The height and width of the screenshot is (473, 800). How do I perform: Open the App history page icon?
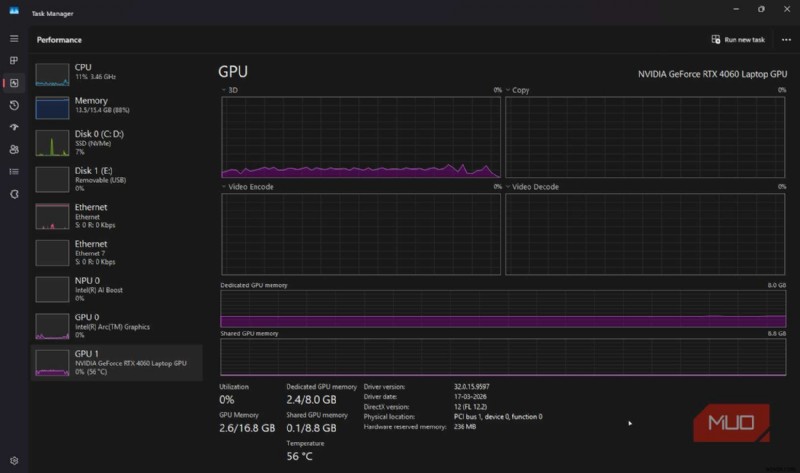point(14,105)
